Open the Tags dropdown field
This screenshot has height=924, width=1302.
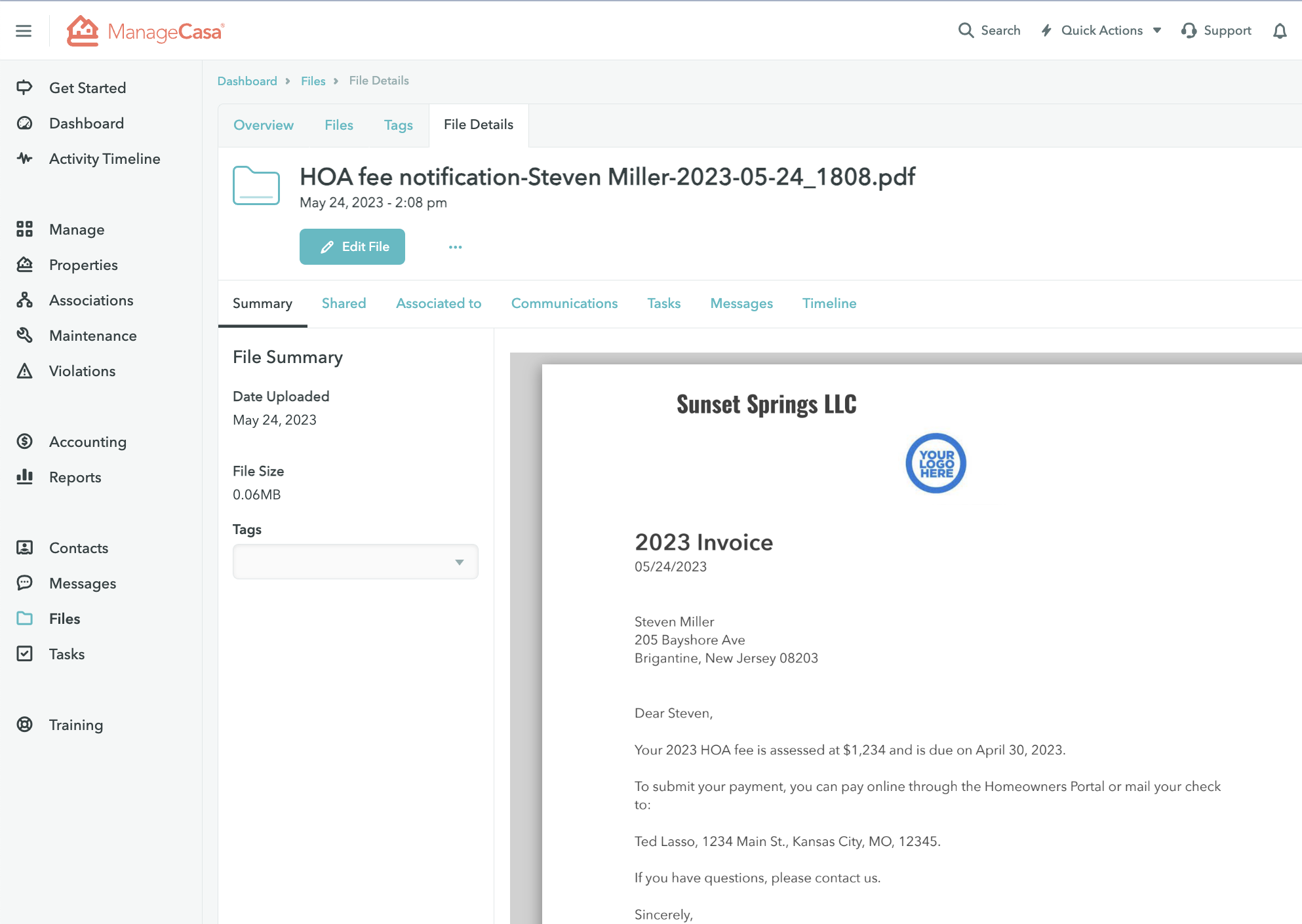click(x=355, y=562)
